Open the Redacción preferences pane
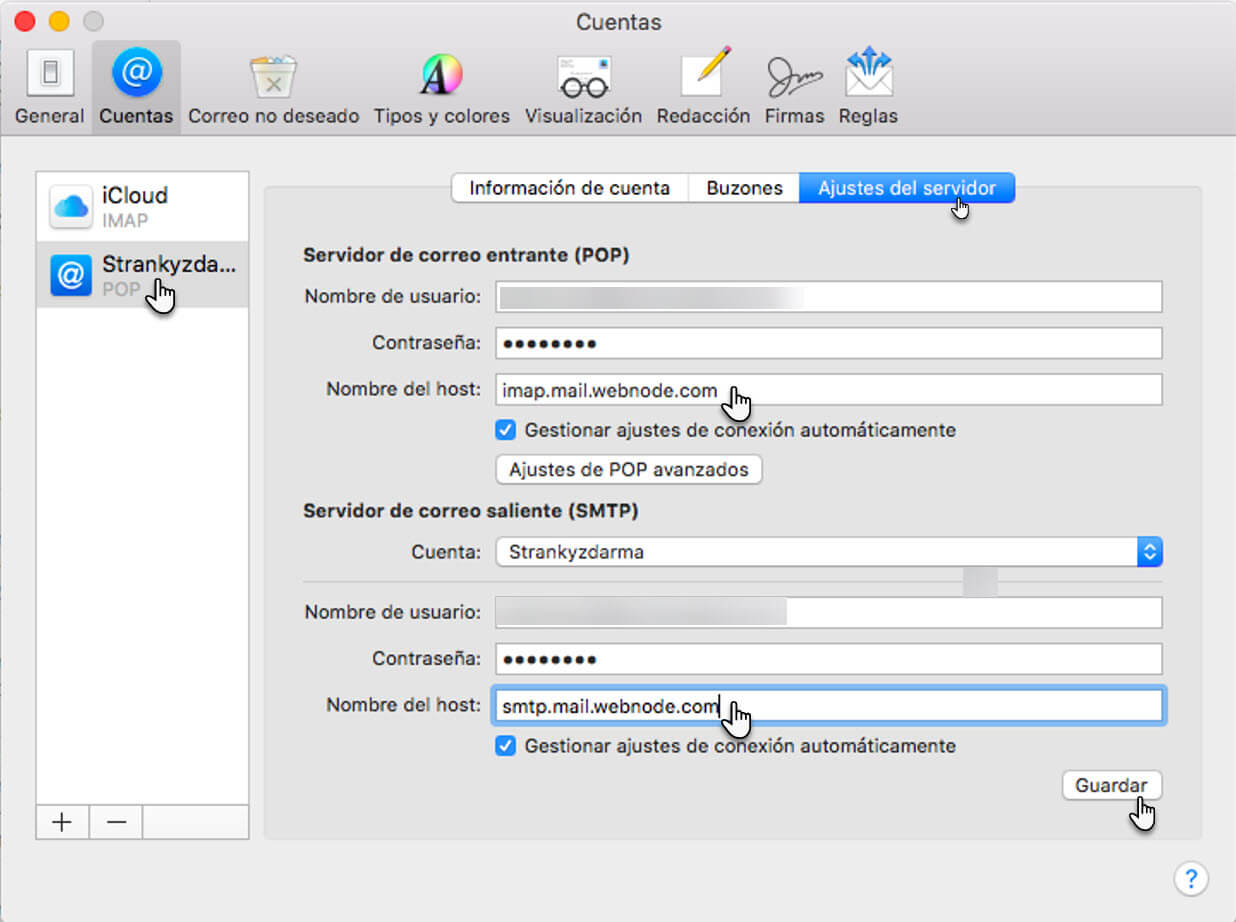The width and height of the screenshot is (1236, 922). coord(703,88)
